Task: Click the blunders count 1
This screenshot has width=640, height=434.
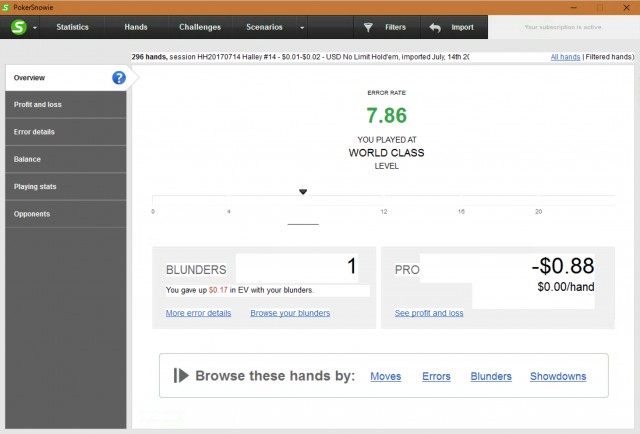Action: (x=352, y=266)
